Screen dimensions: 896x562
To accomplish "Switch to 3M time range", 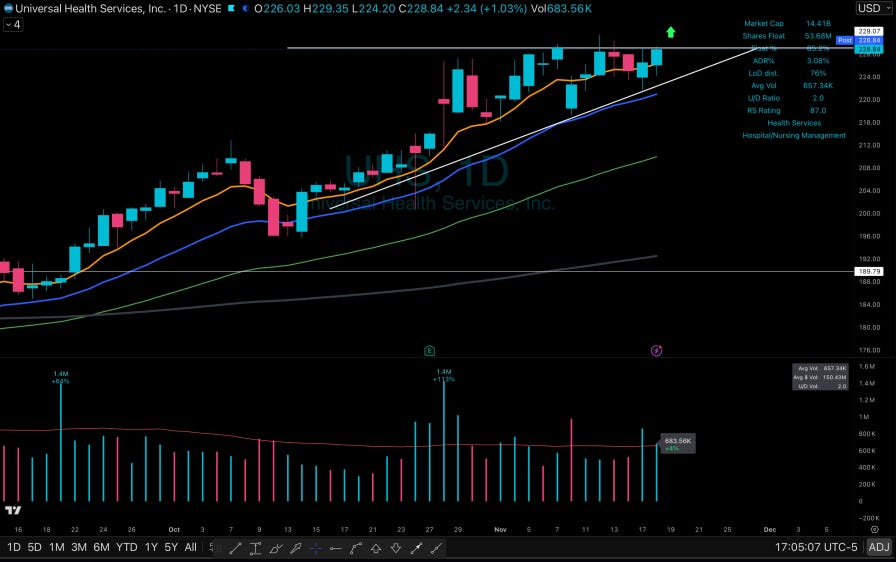I will click(79, 547).
